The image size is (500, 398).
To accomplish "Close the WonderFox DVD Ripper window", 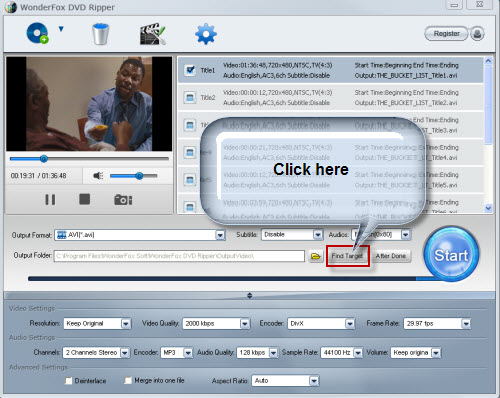I will (x=479, y=5).
